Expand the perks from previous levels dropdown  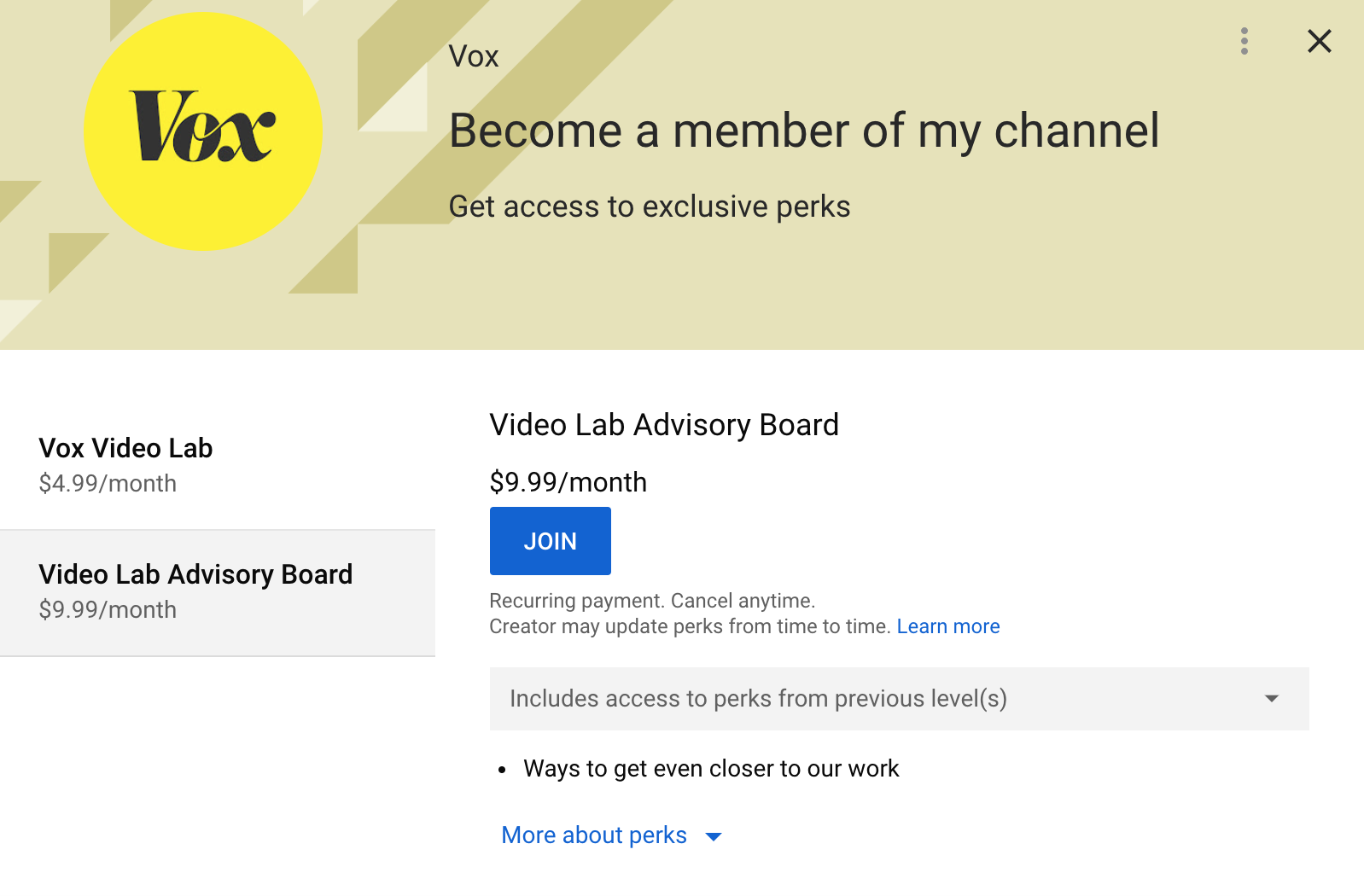(900, 699)
